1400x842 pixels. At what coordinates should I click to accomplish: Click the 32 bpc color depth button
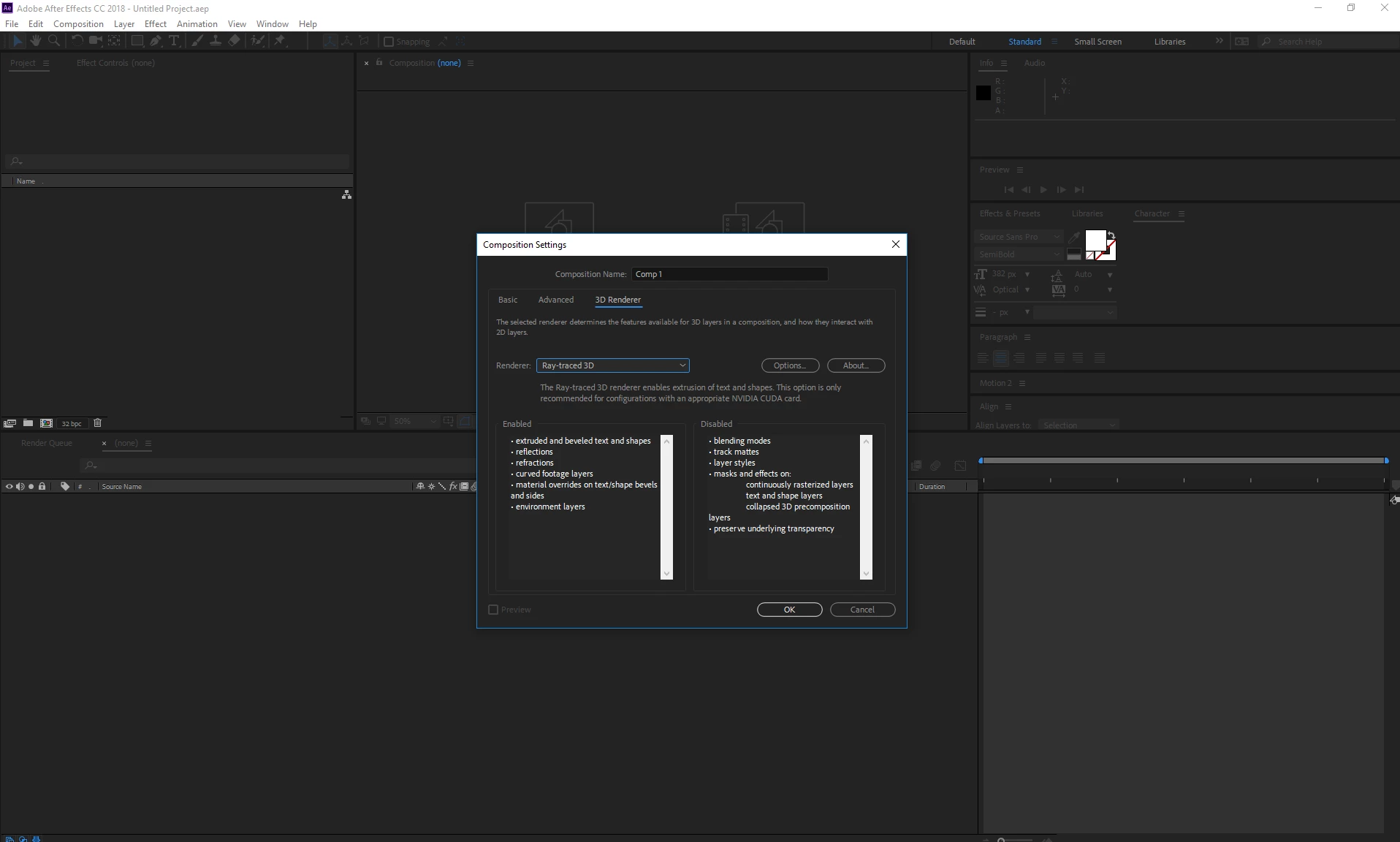[x=72, y=424]
